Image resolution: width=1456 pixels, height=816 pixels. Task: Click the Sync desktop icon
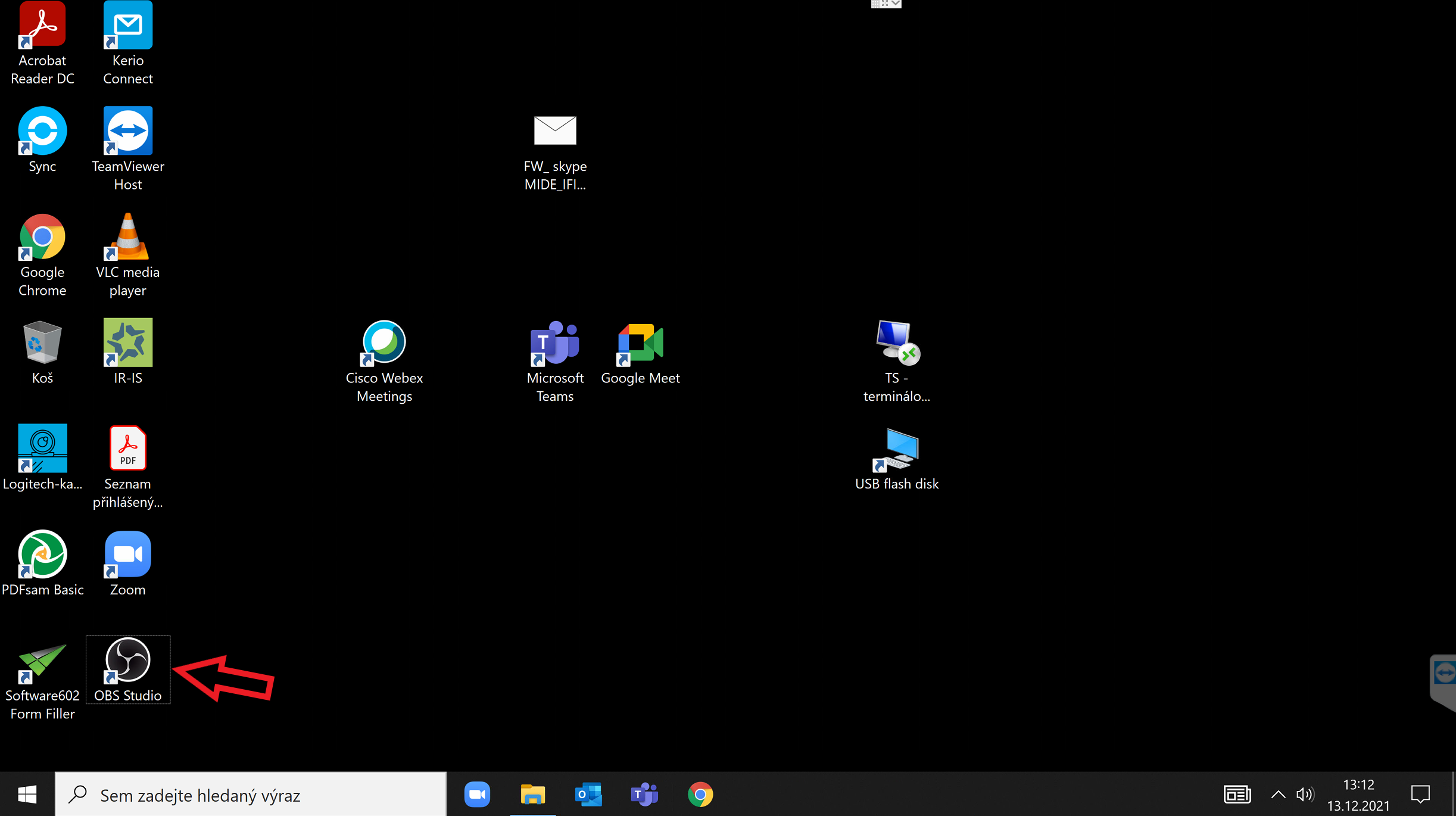coord(42,141)
